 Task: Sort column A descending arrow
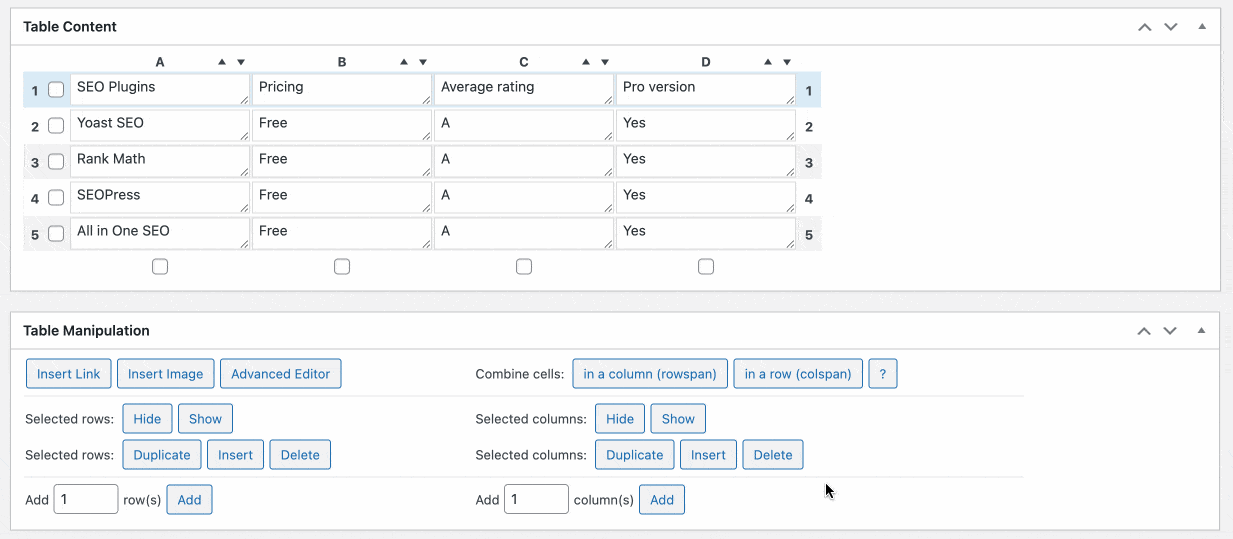[x=241, y=62]
